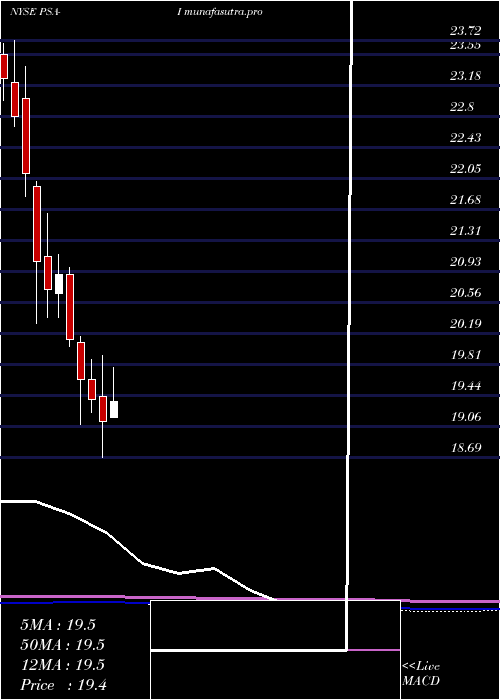Select the 18.69 price axis label

(466, 448)
